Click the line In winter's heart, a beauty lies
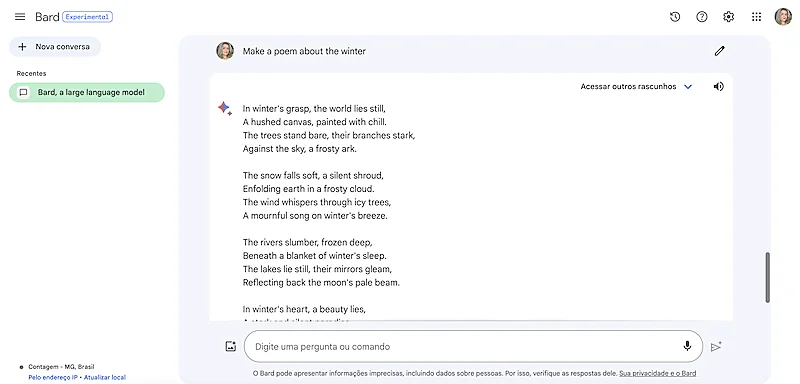800x384 pixels. tap(304, 309)
